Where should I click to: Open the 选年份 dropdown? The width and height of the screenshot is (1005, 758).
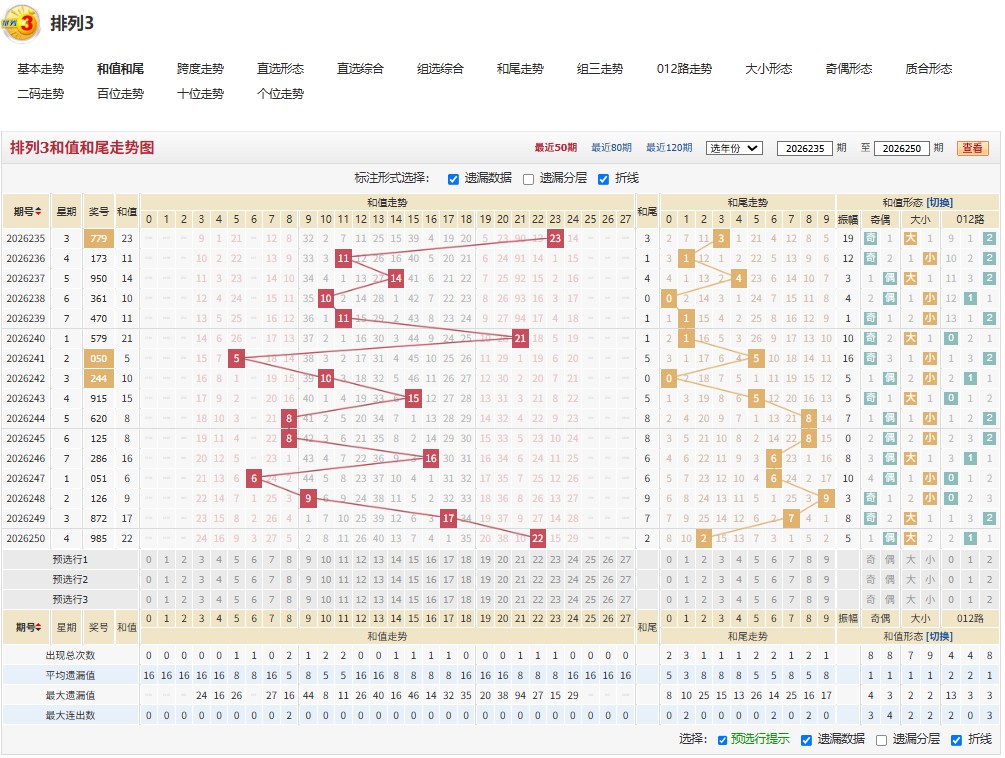[x=734, y=148]
